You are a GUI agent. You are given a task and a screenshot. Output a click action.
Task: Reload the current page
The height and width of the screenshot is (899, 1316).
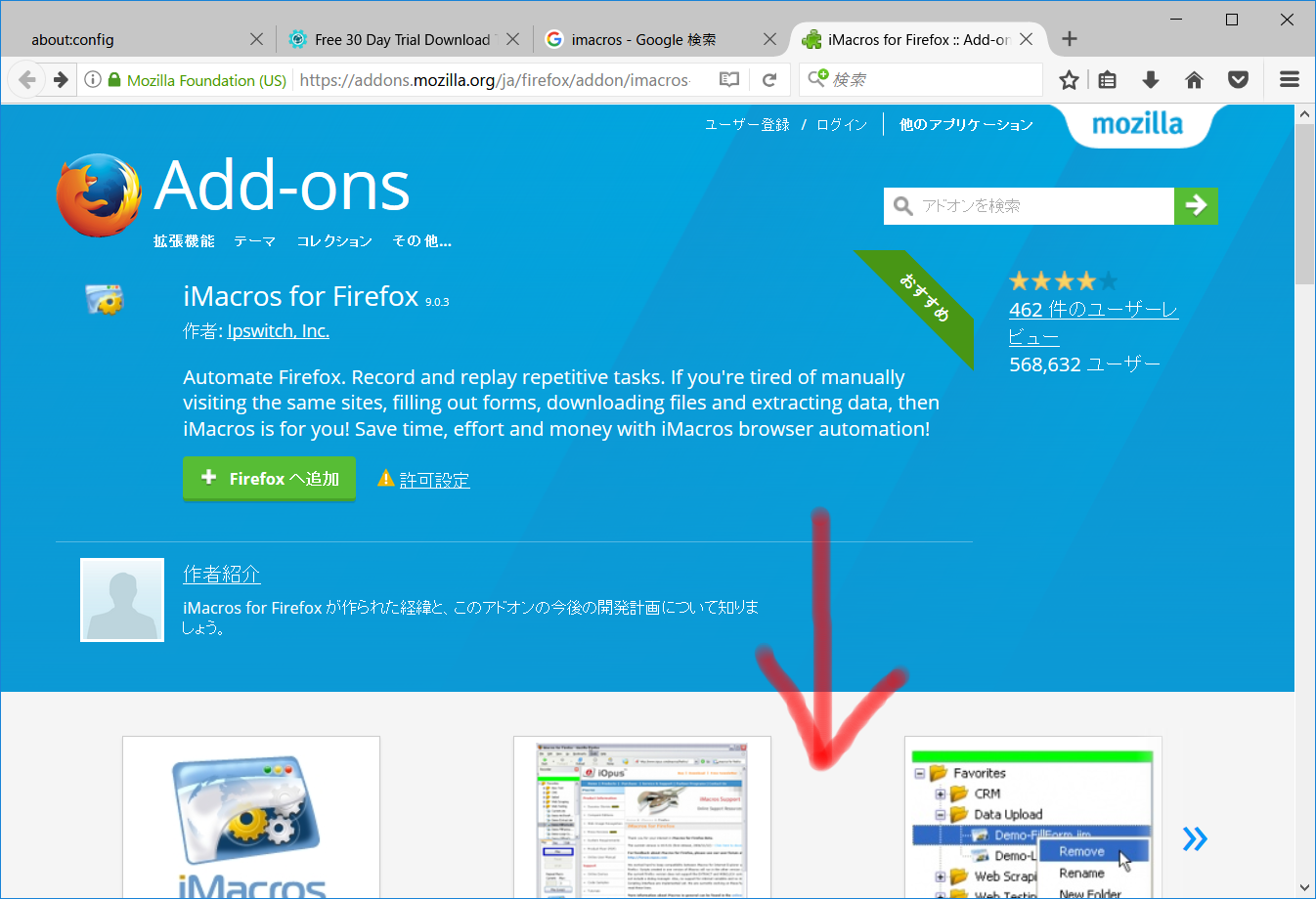[x=769, y=80]
